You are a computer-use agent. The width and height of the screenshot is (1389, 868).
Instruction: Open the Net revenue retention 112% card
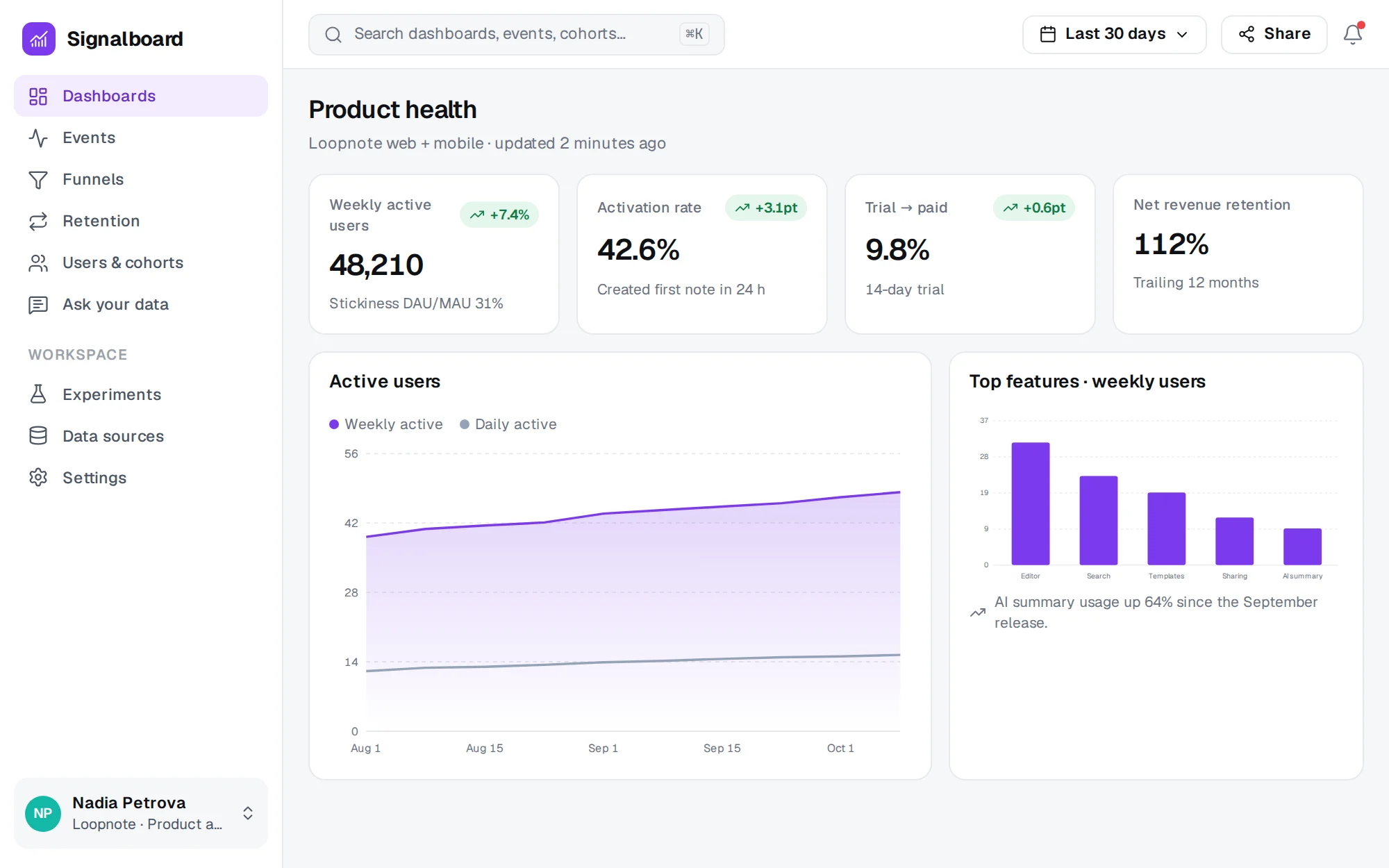coord(1238,254)
